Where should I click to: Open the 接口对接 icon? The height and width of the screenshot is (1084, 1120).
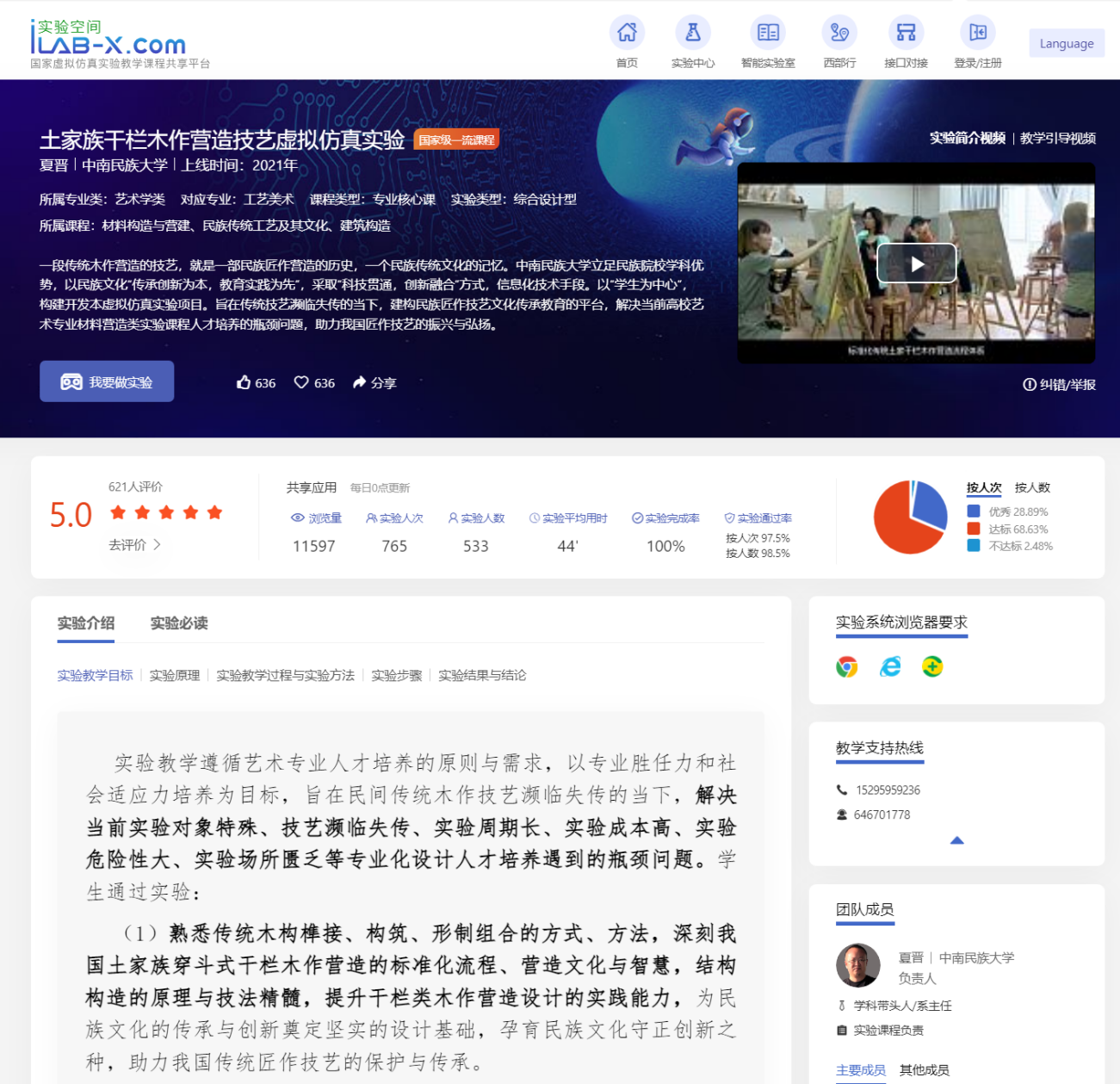906,33
